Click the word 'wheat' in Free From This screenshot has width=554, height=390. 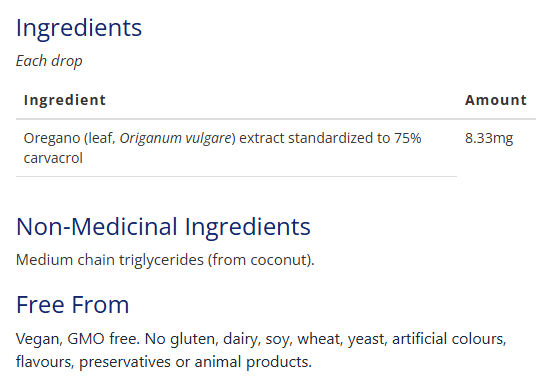(x=320, y=339)
